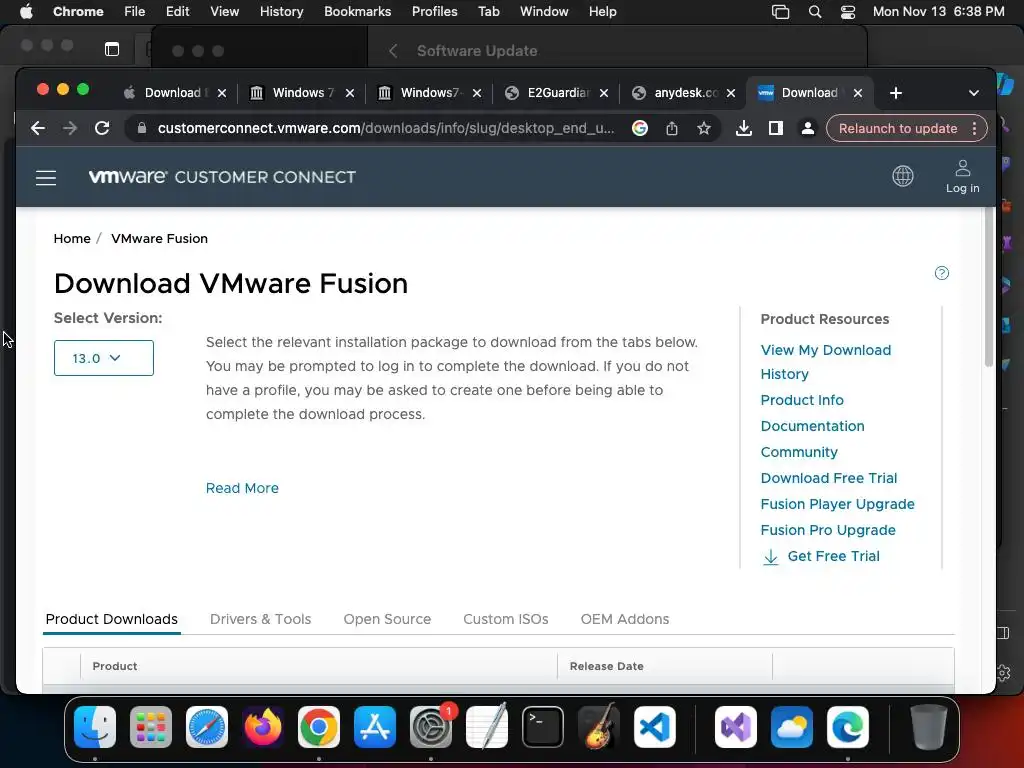
Task: Open Chrome's three-dot menu
Action: tap(974, 129)
